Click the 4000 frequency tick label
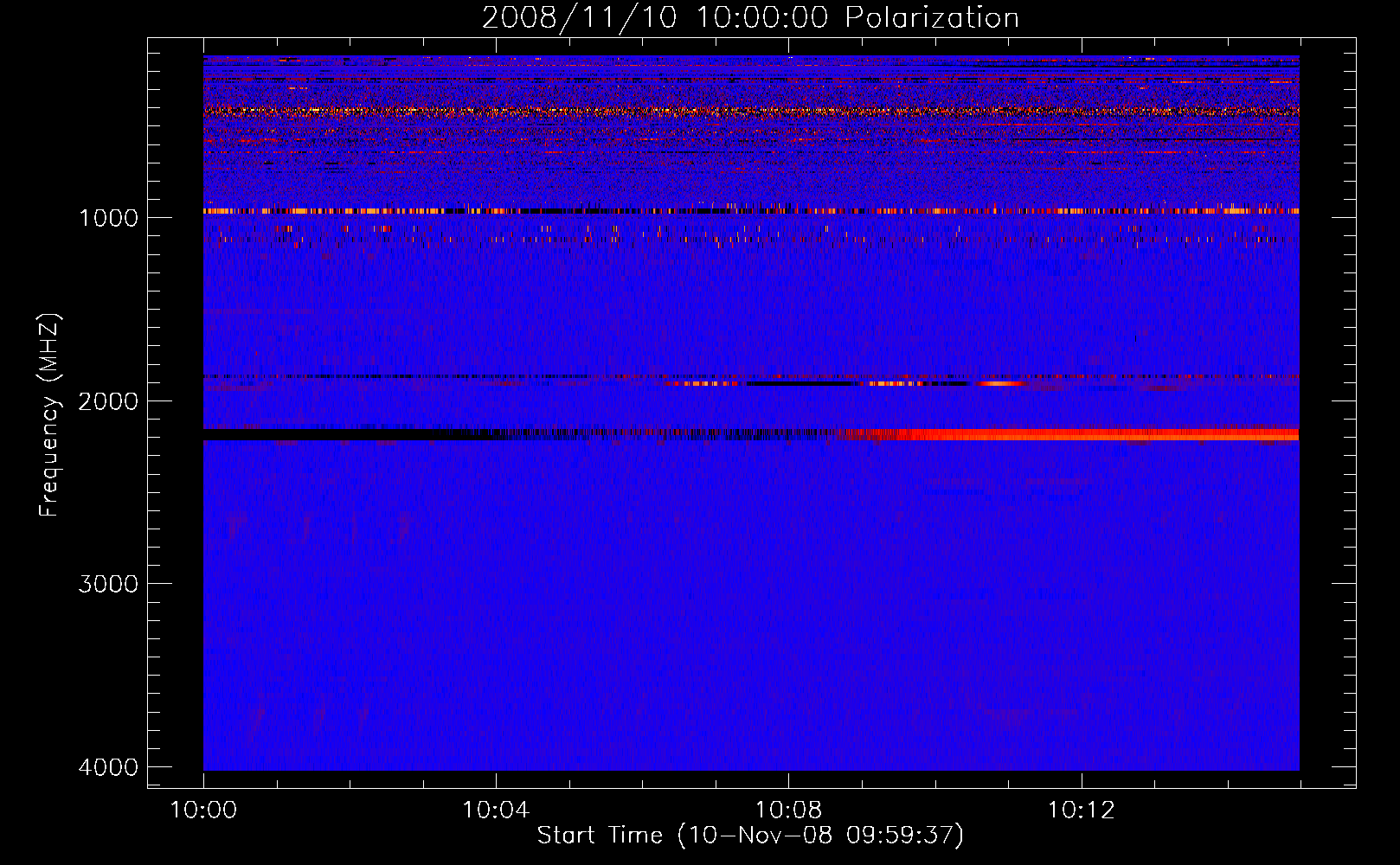 click(108, 767)
